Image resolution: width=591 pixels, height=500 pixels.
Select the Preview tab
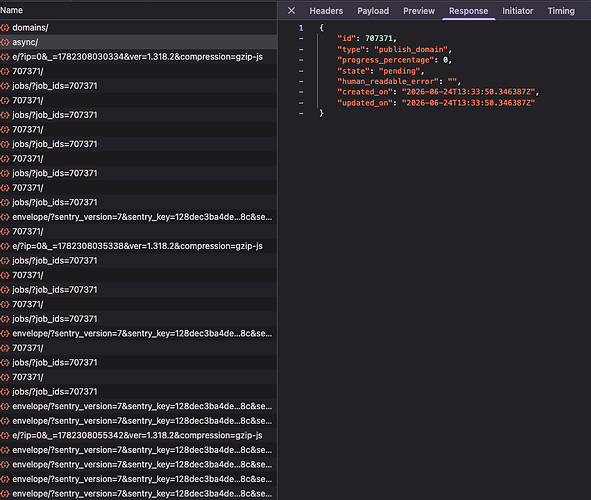419,11
